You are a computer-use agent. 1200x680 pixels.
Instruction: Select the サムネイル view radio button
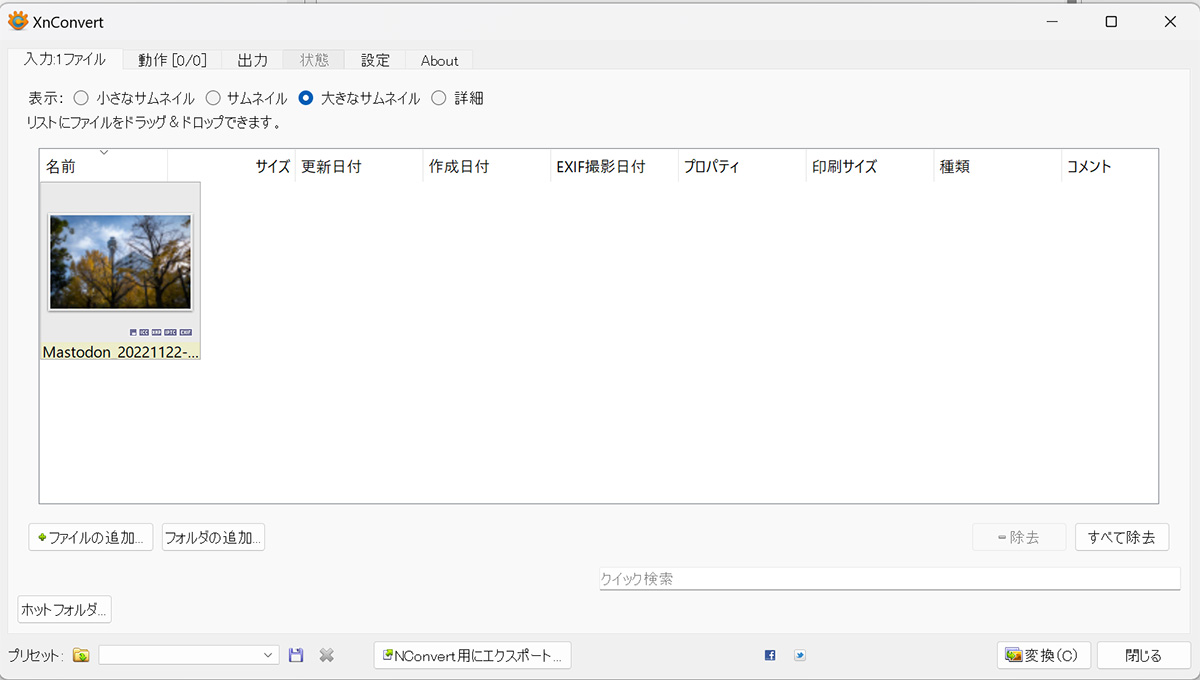[213, 98]
